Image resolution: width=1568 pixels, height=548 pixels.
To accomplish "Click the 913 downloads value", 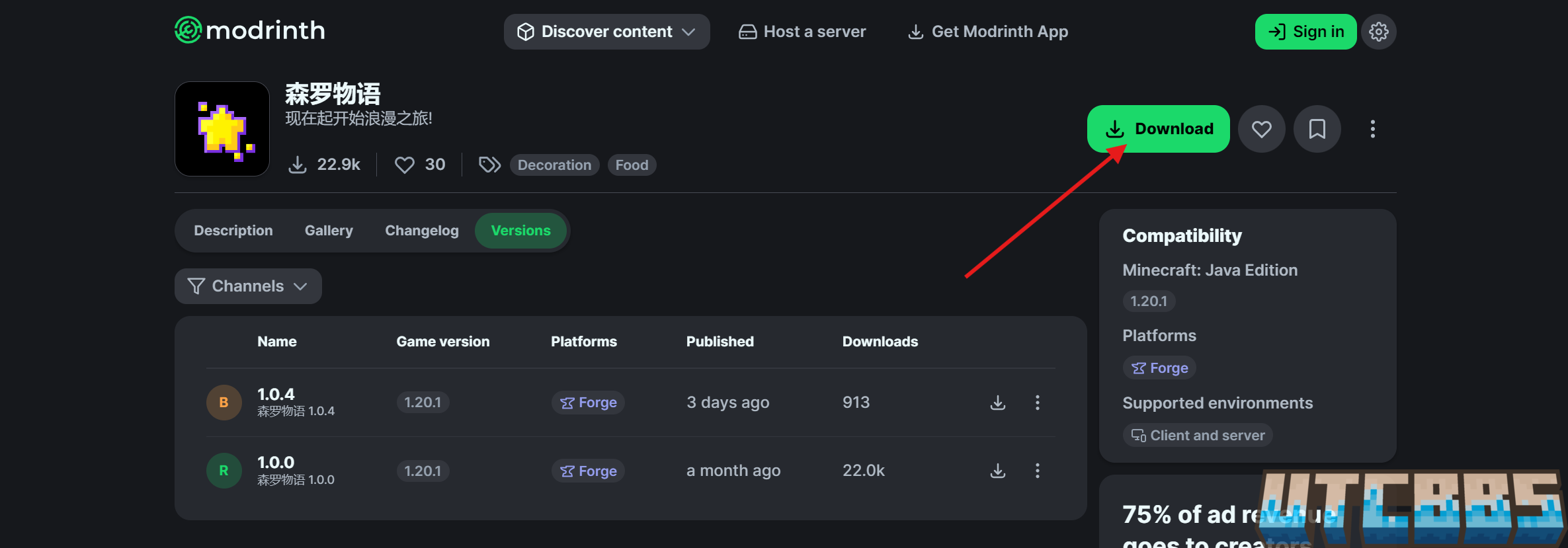I will point(856,403).
